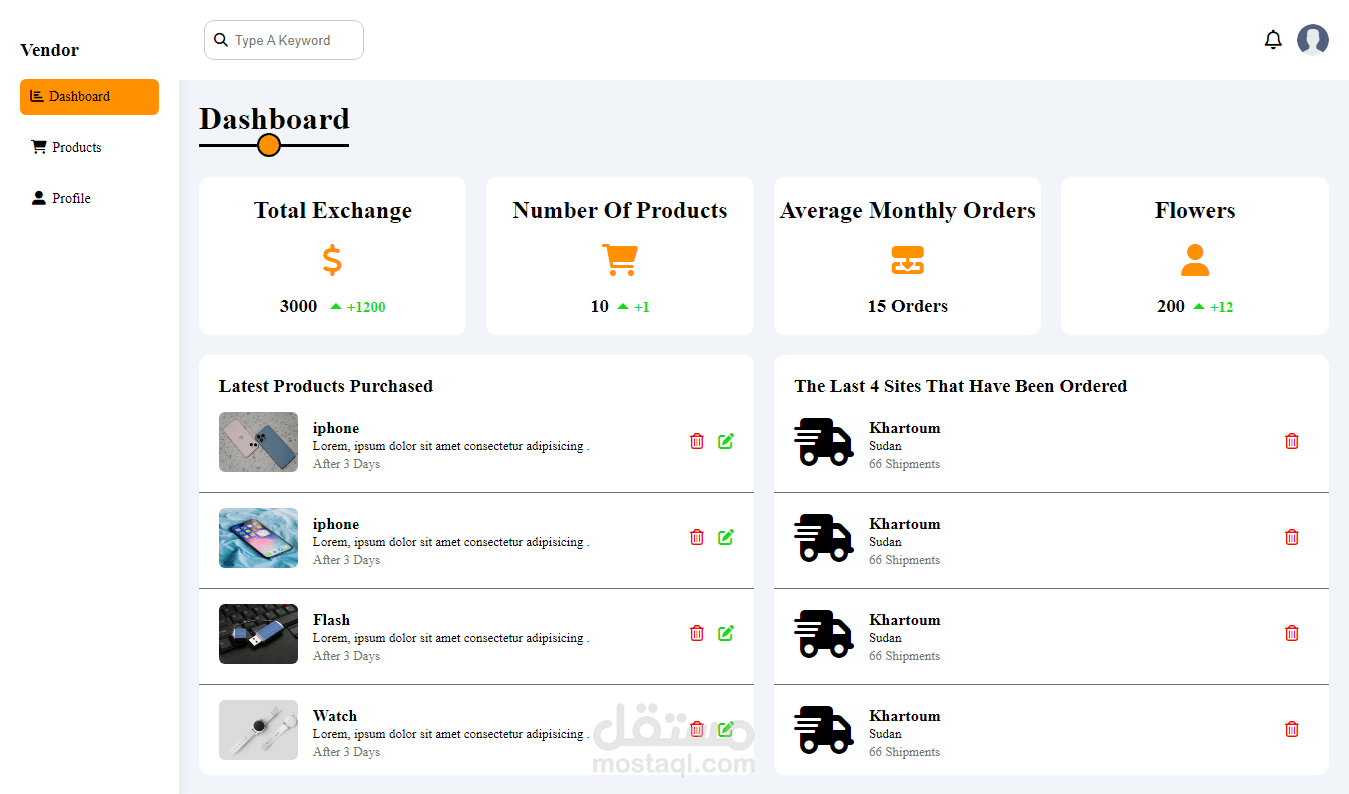Remove the last Khartoum shipment row
Image resolution: width=1349 pixels, height=794 pixels.
1291,729
